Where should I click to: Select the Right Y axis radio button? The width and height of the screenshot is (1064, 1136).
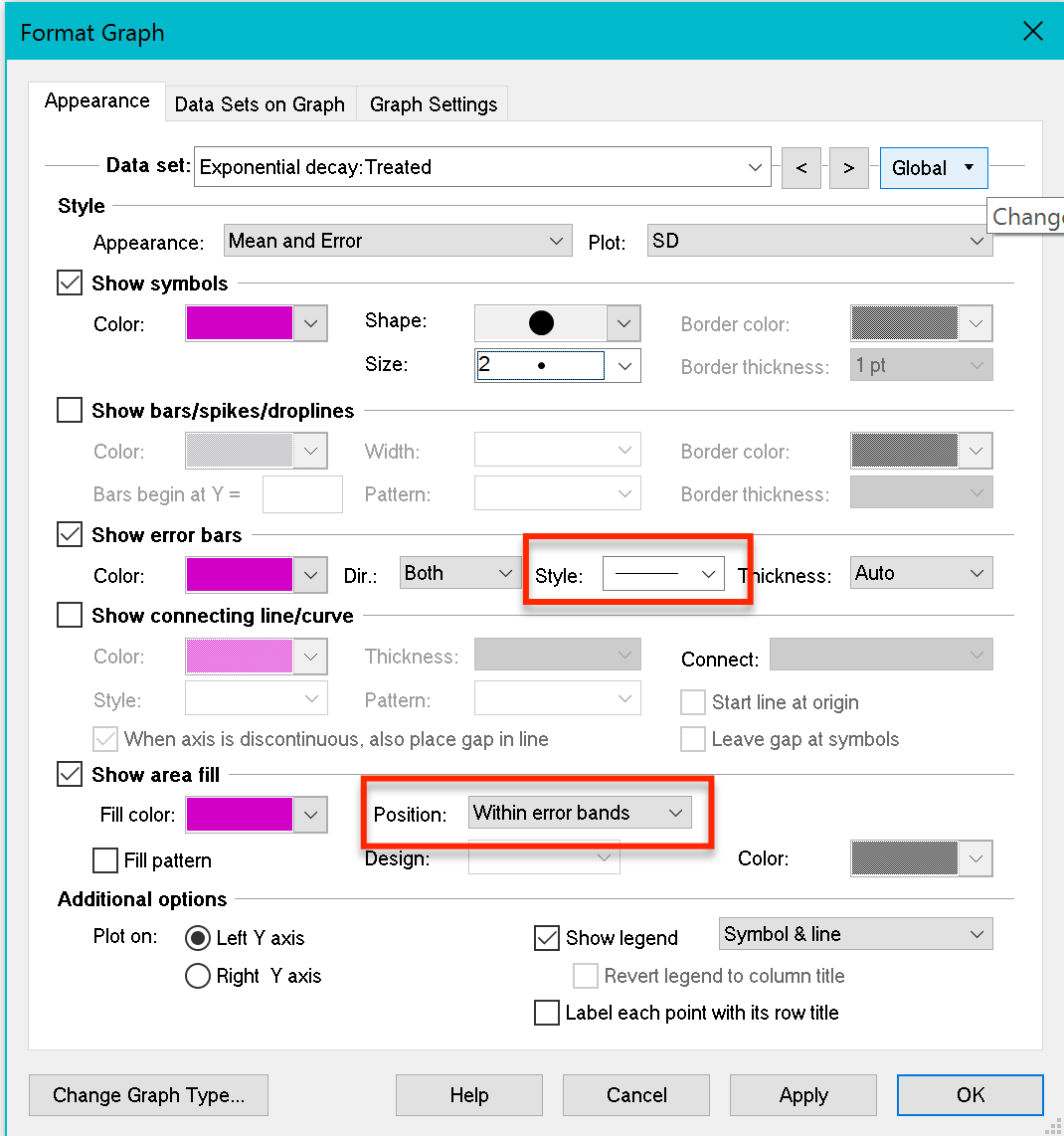click(x=198, y=976)
